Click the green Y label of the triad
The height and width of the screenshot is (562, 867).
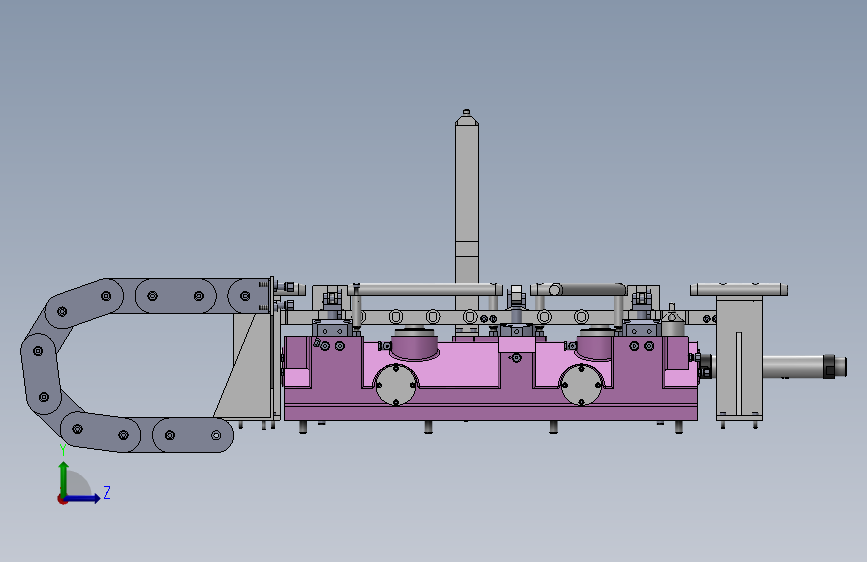pyautogui.click(x=63, y=450)
